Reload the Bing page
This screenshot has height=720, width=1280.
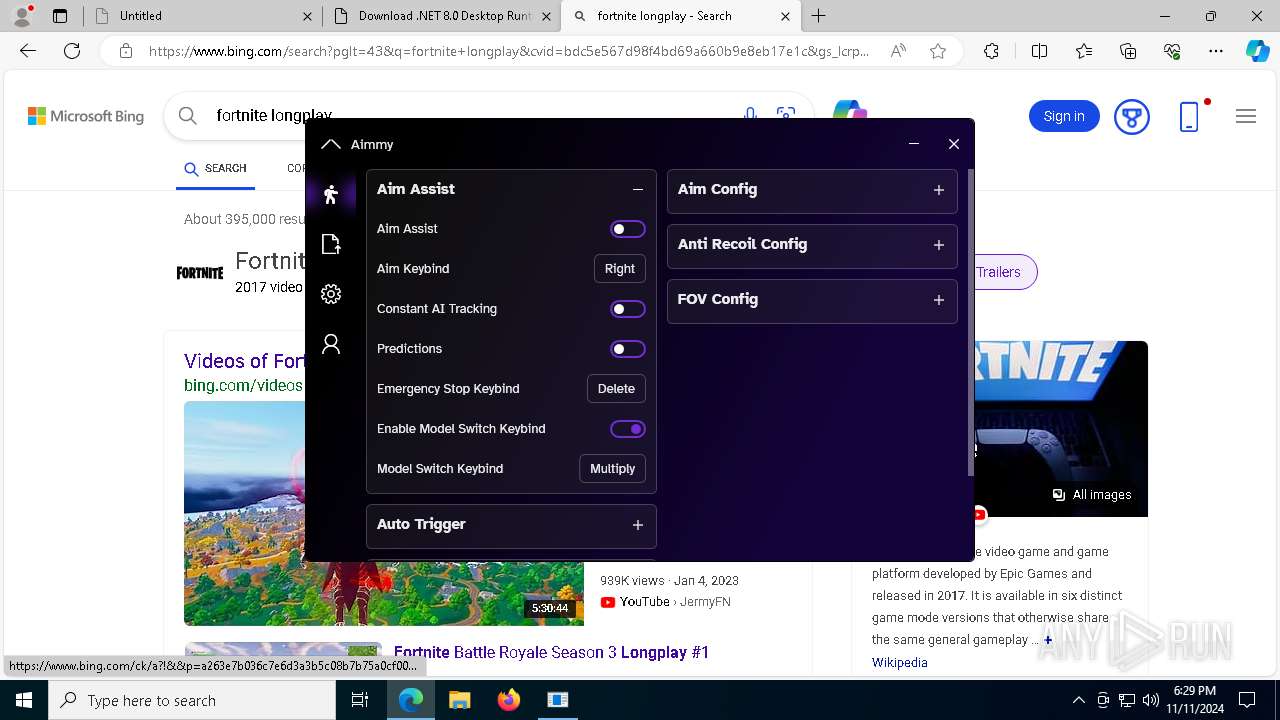click(x=72, y=51)
